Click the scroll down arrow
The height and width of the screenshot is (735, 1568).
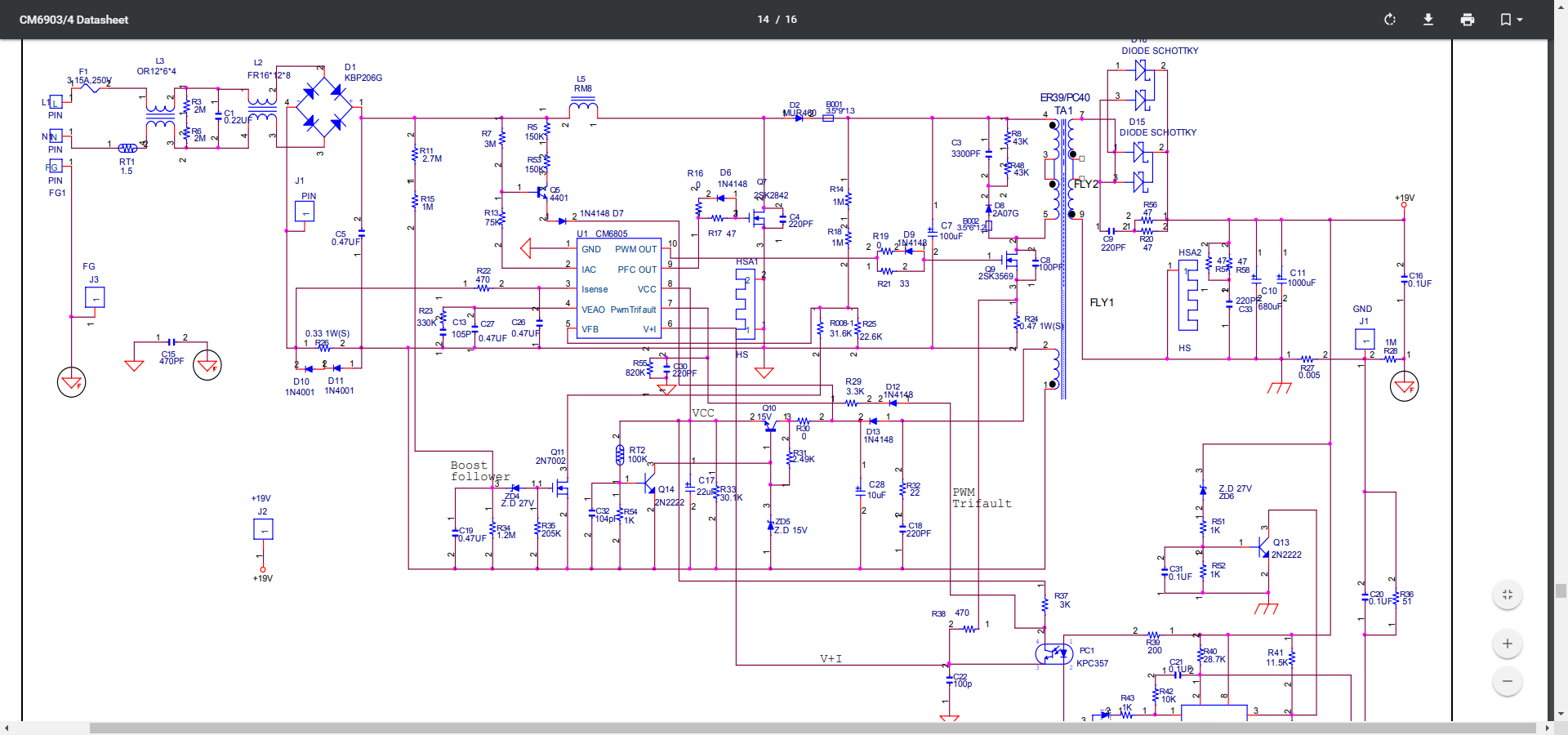(x=1561, y=715)
